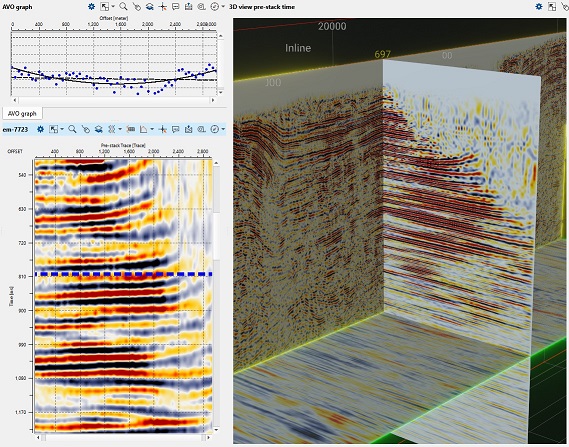
Task: Toggle the pick pointer tool in AVO toolbar
Action: click(136, 7)
